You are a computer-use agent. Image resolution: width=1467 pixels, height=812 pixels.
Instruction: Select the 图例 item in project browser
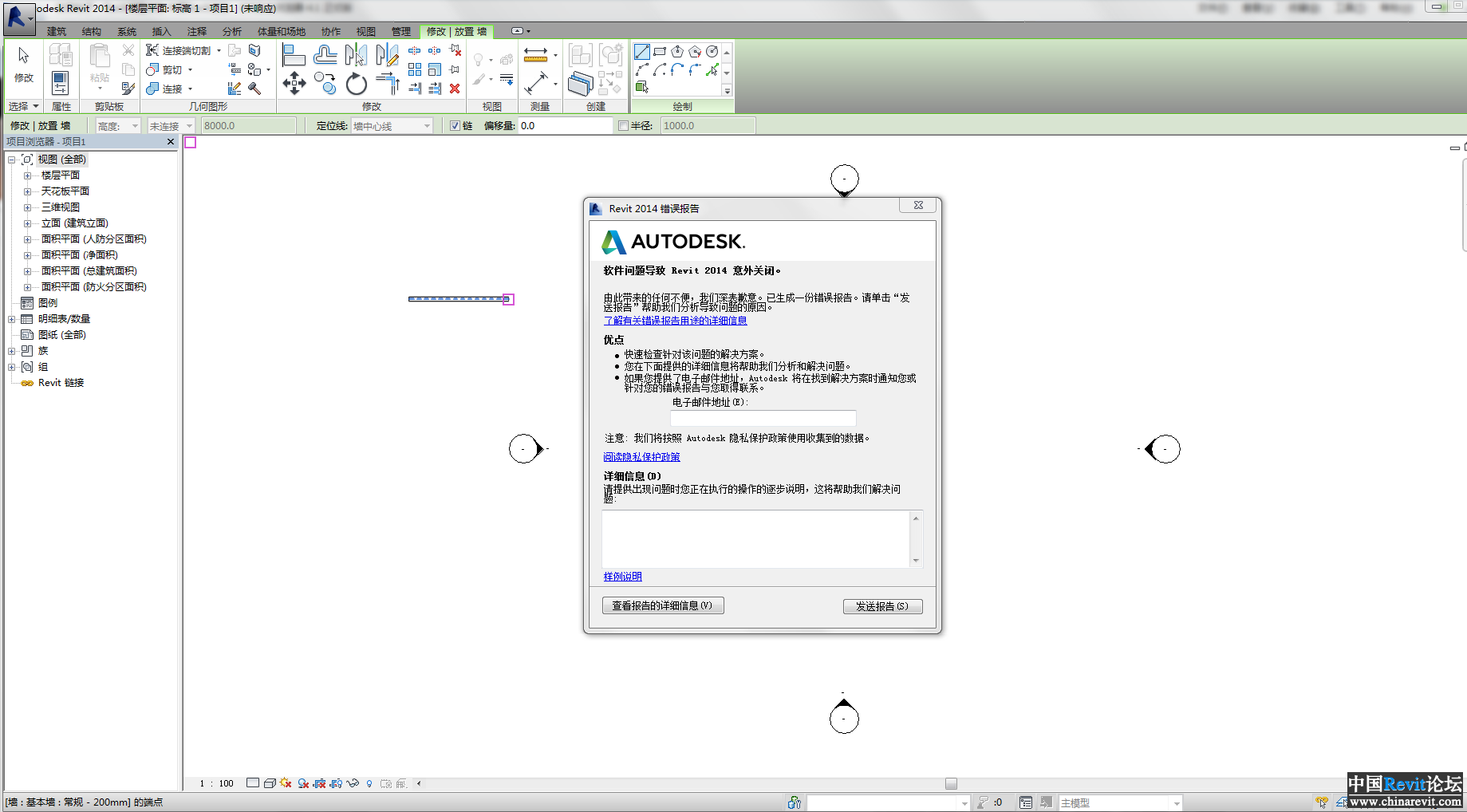pos(48,303)
